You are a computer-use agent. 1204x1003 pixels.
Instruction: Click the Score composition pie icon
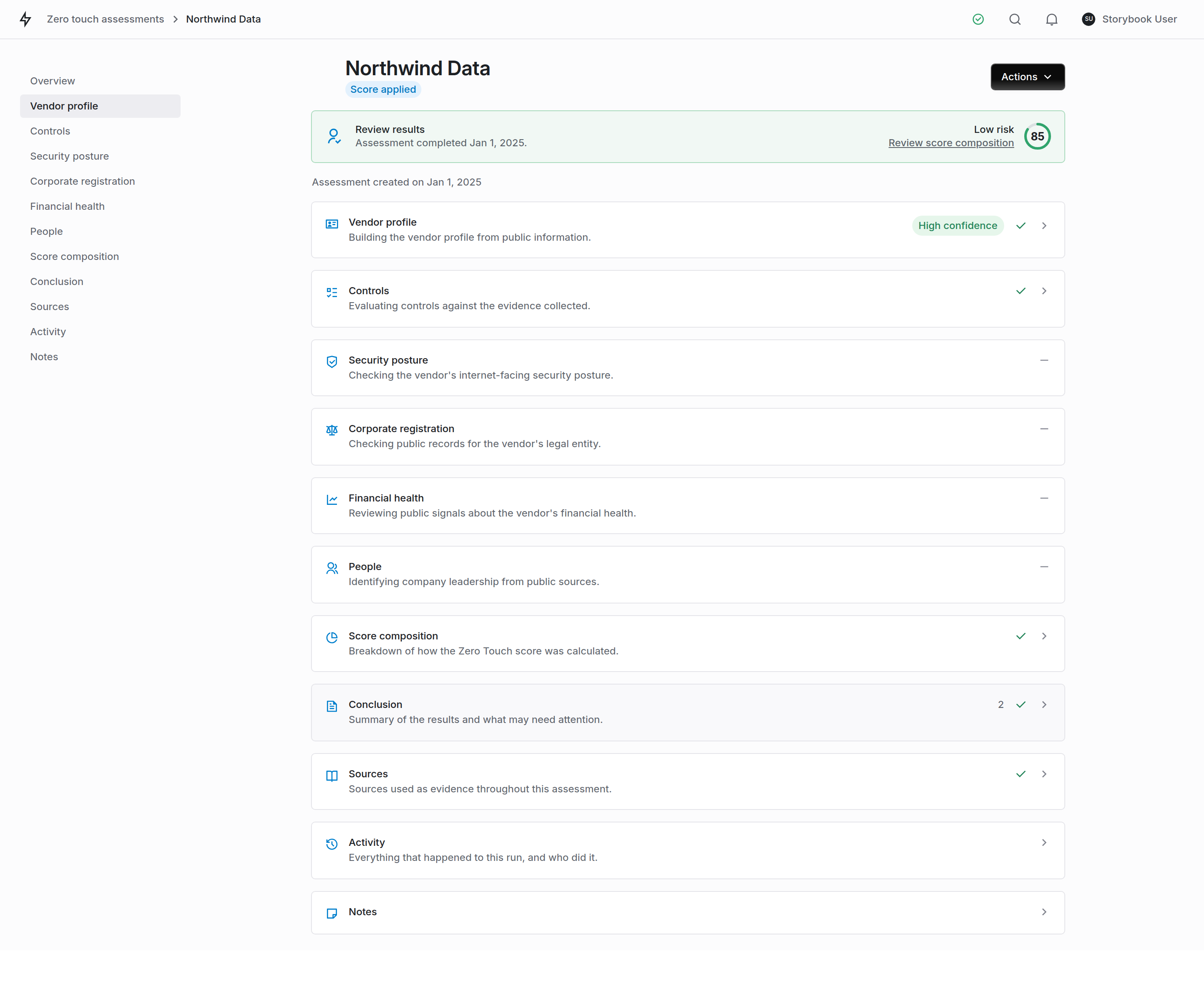332,638
